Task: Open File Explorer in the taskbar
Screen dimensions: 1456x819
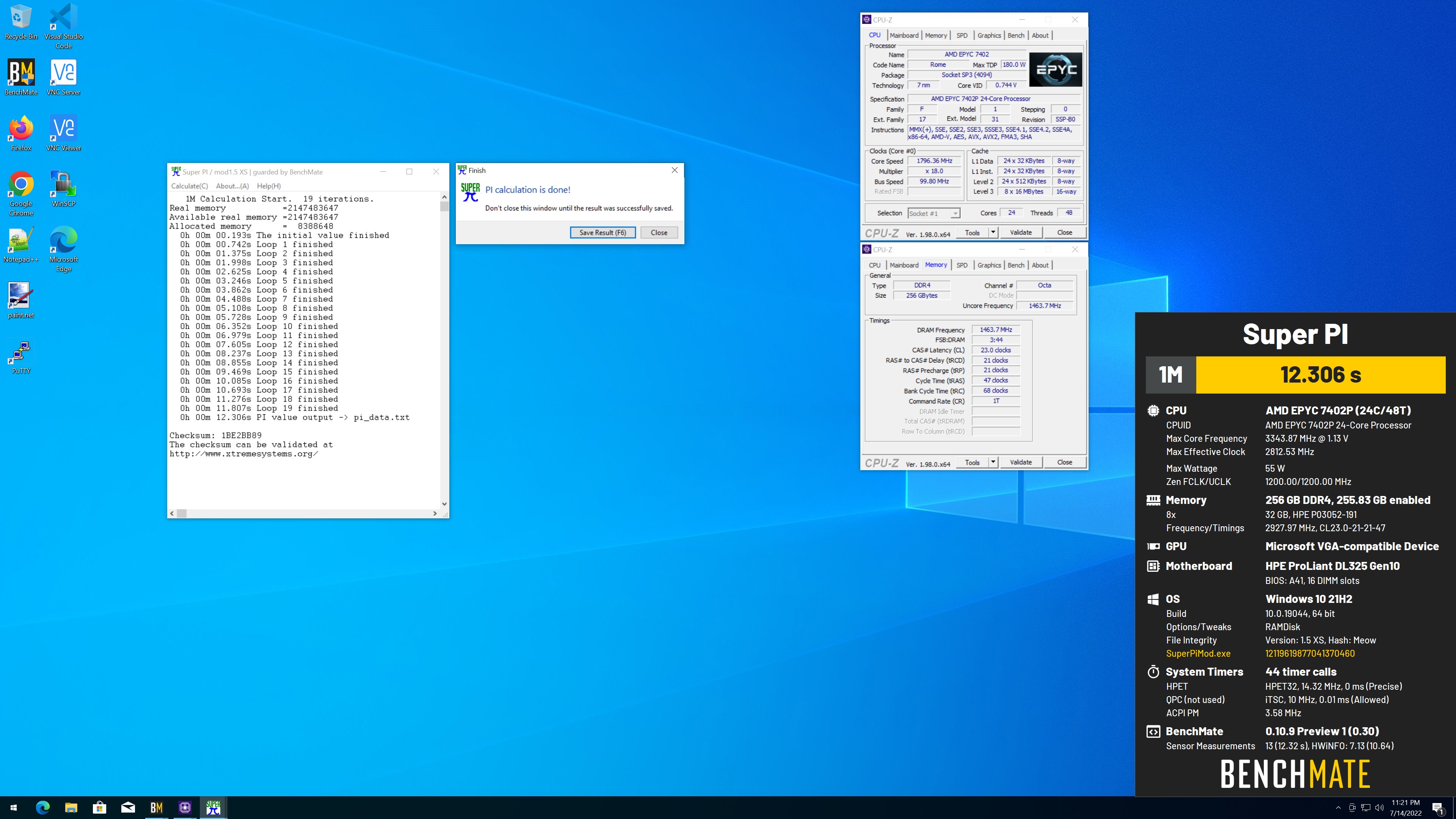Action: tap(71, 808)
